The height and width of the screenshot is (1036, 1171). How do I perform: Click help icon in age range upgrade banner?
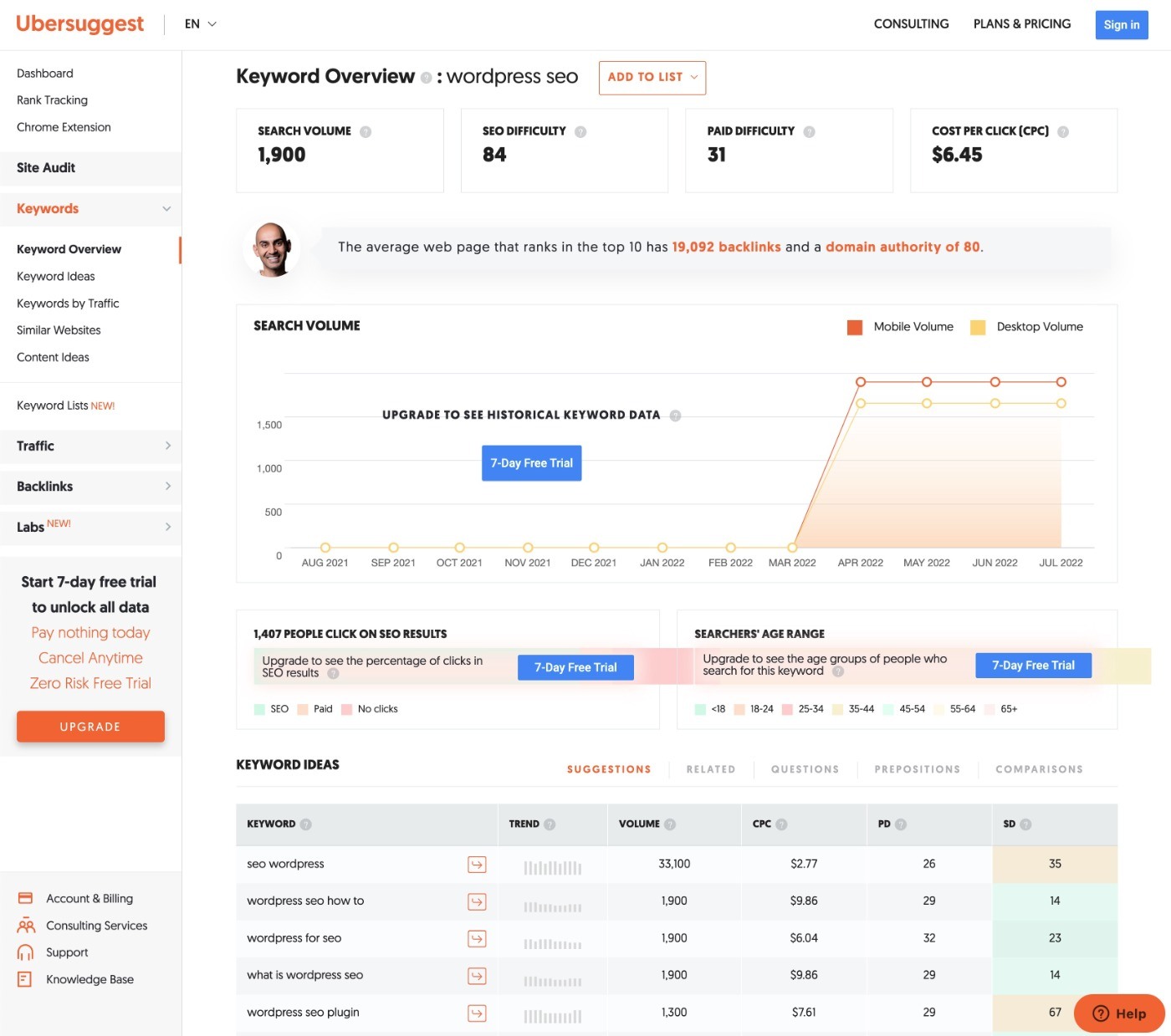pyautogui.click(x=838, y=671)
